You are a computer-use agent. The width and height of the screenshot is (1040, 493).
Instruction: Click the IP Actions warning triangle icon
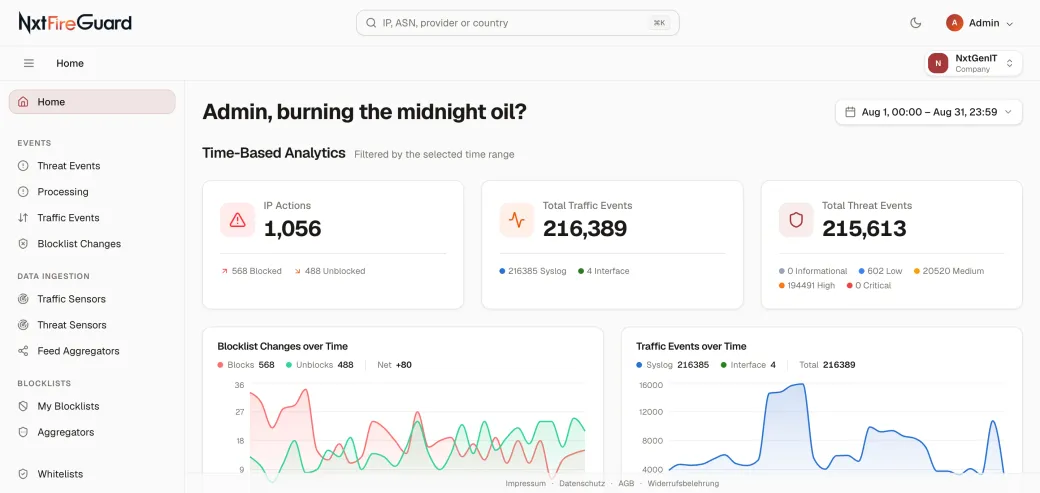237,220
